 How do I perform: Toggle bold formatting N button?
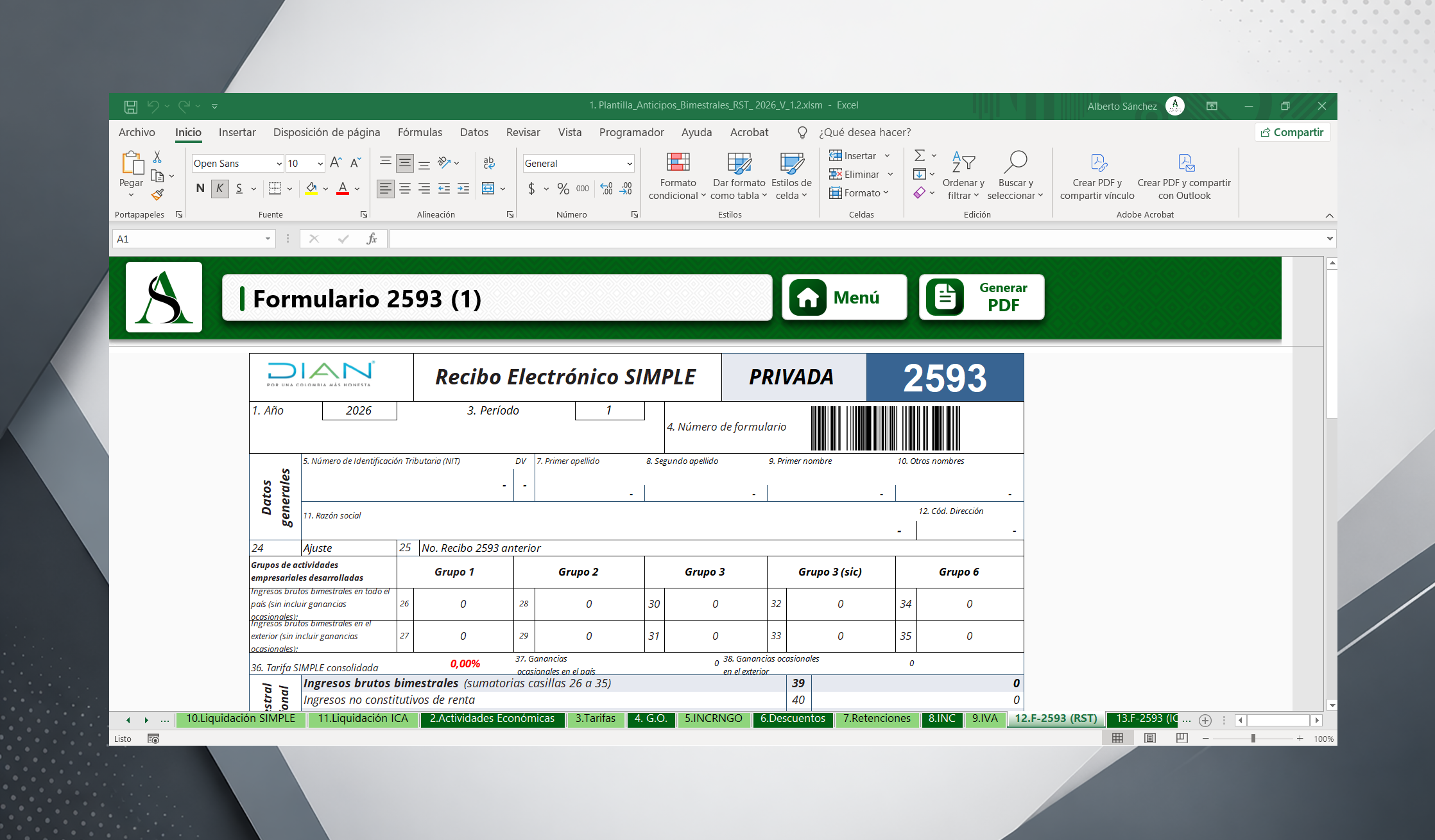(x=200, y=189)
